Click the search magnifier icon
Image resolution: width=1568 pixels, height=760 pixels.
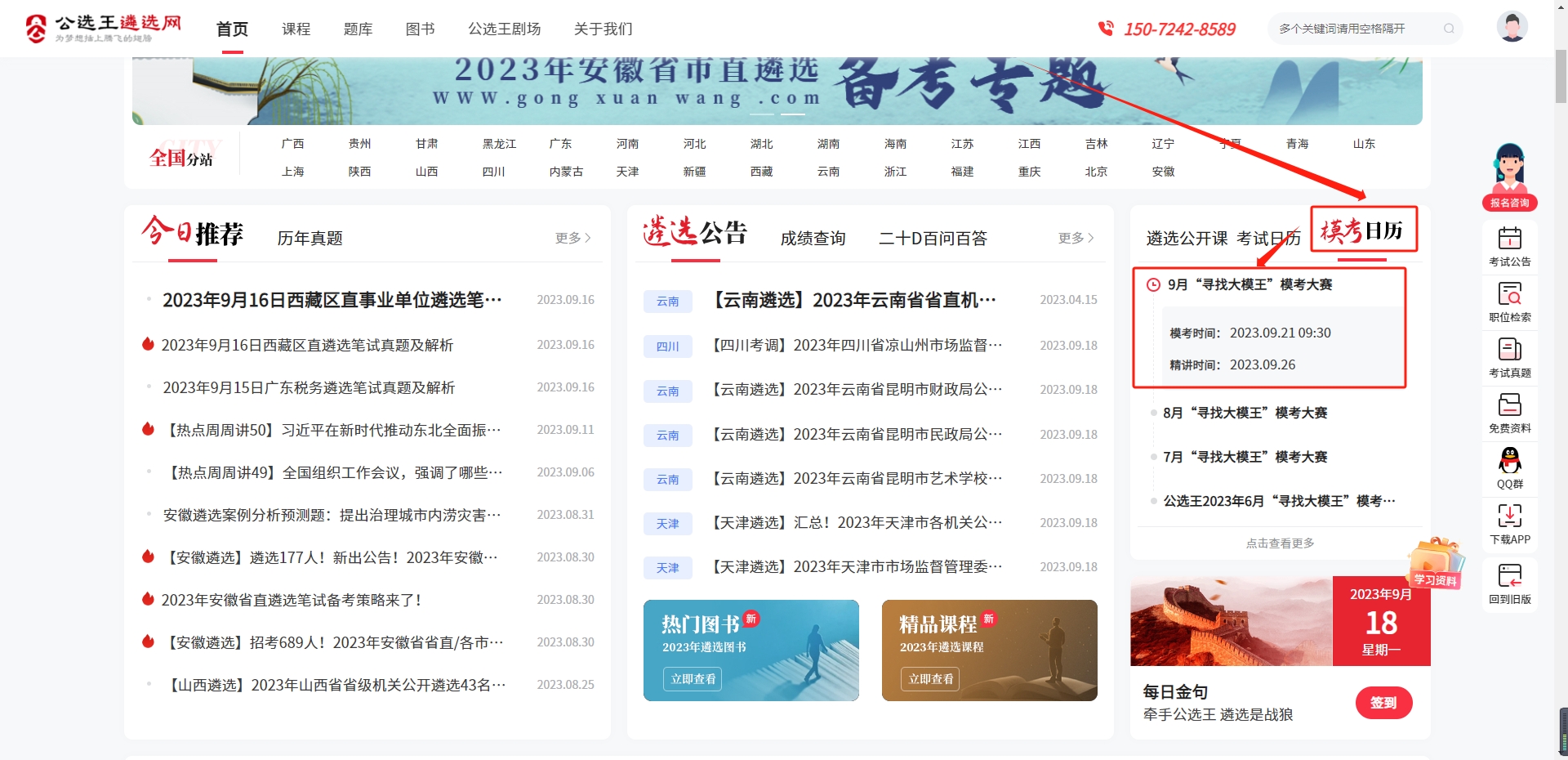1449,29
